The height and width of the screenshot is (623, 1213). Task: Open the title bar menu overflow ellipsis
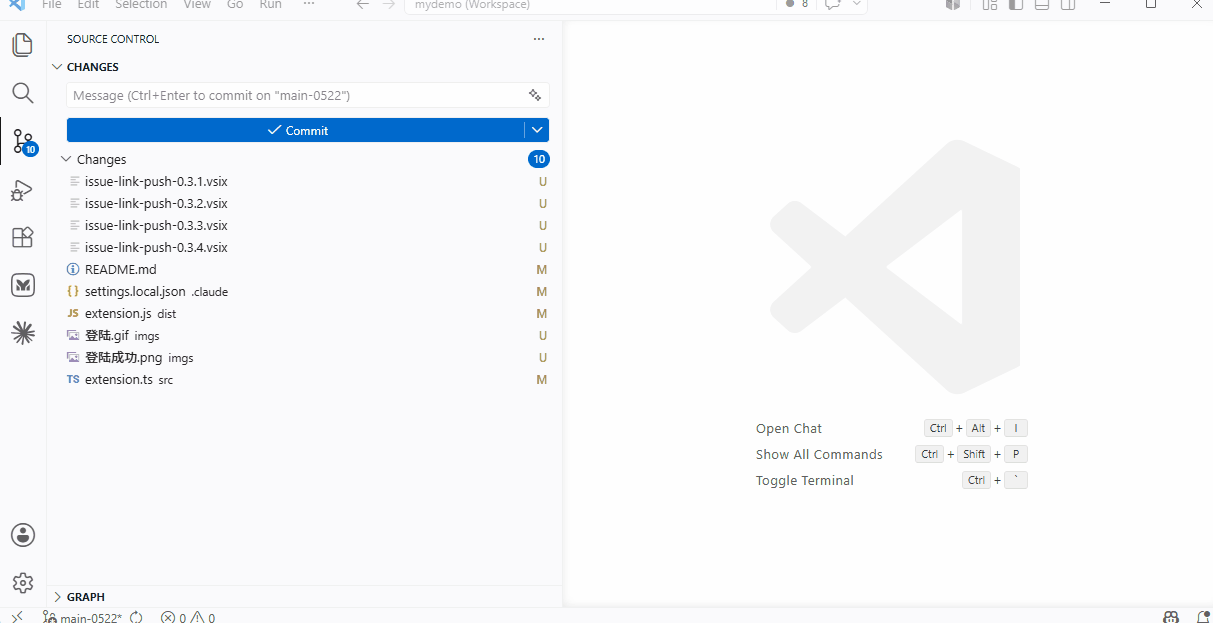click(309, 5)
